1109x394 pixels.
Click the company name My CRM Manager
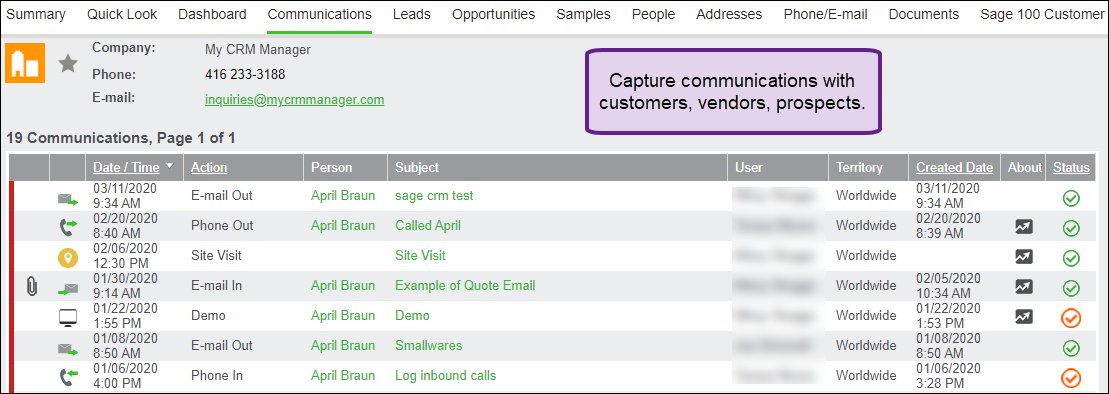click(257, 50)
